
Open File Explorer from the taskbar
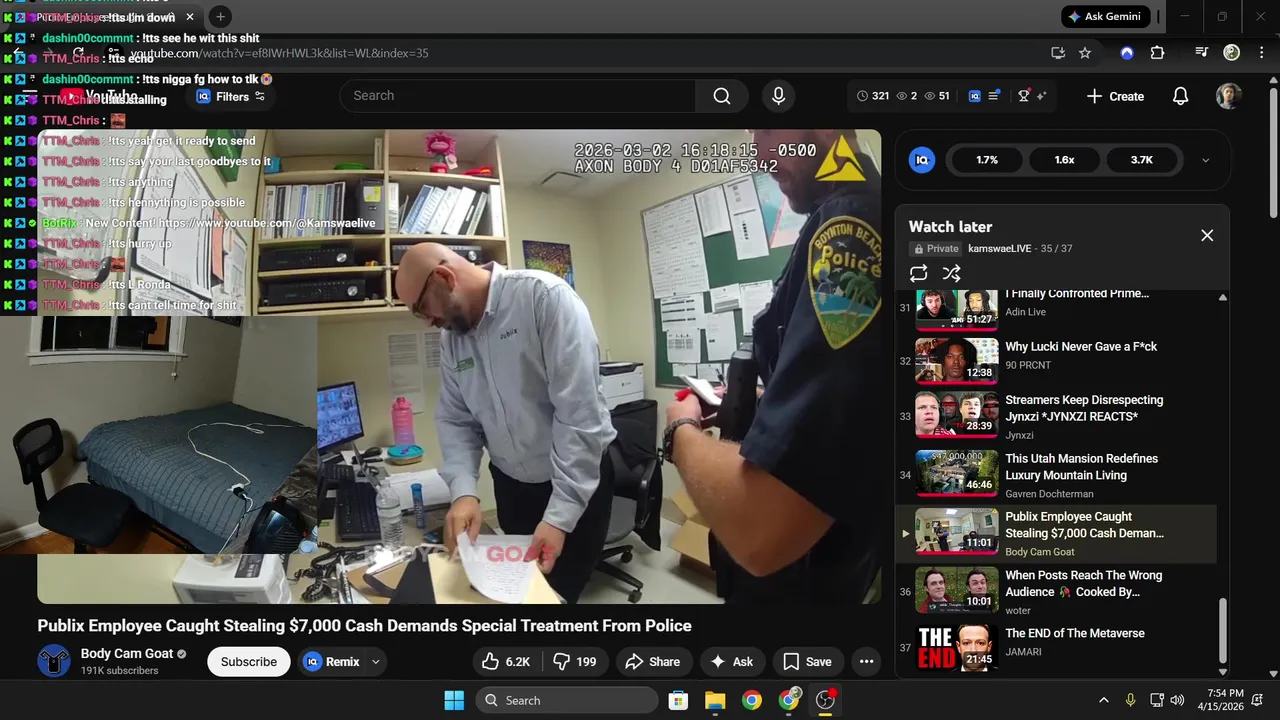click(715, 700)
